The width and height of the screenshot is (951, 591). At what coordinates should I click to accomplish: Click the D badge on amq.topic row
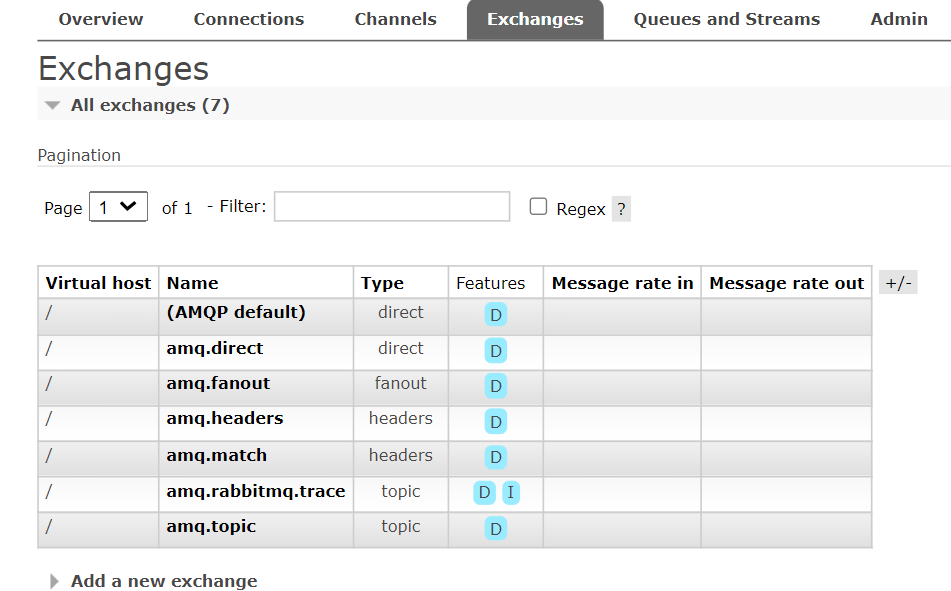pos(496,529)
